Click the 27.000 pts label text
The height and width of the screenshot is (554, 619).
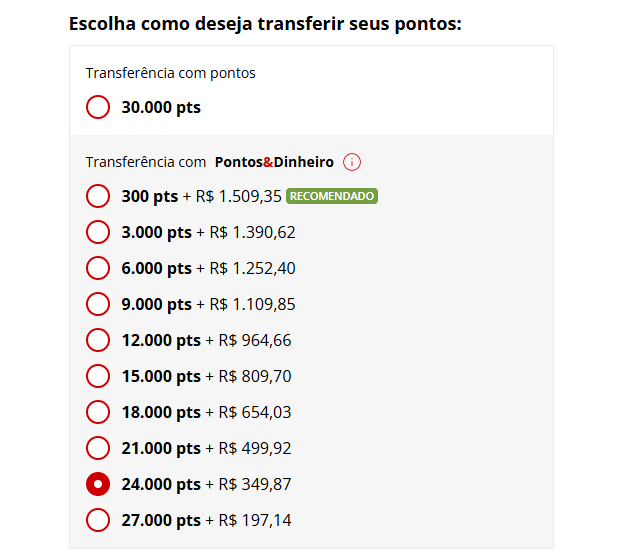coord(161,520)
